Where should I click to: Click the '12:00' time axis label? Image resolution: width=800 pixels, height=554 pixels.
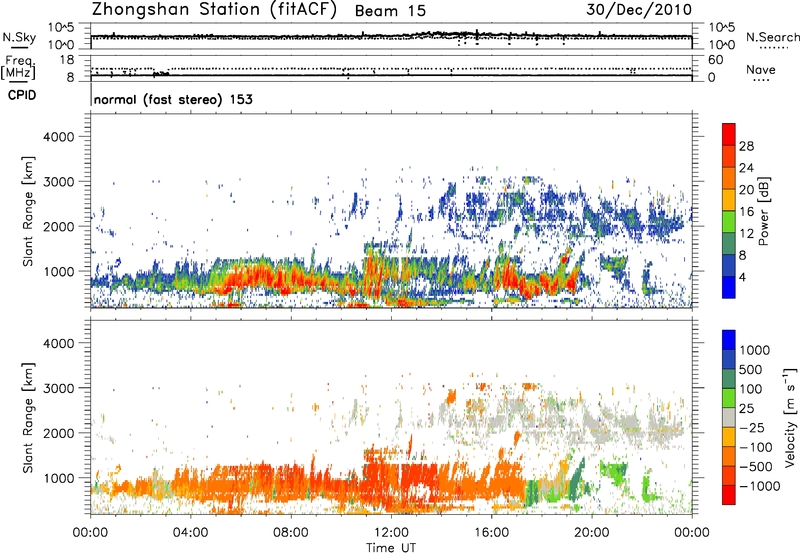point(391,533)
